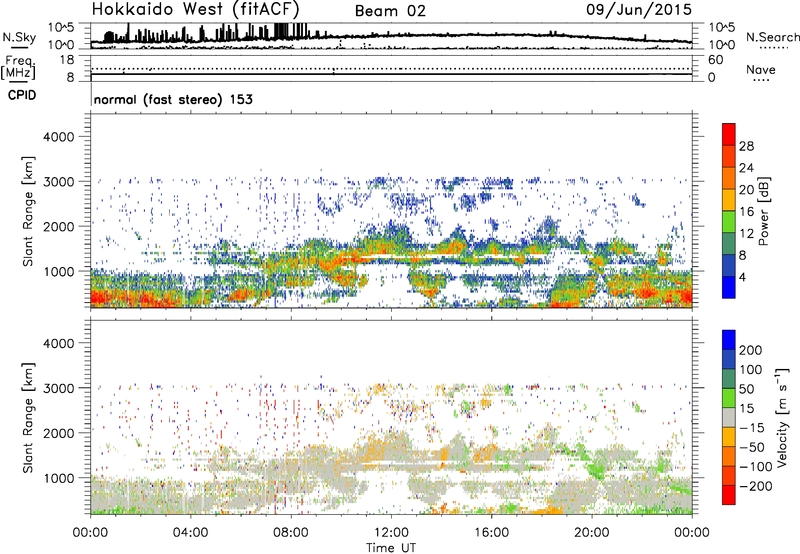Click '3000' on the power panel's range axis
800x554 pixels.
tap(58, 182)
